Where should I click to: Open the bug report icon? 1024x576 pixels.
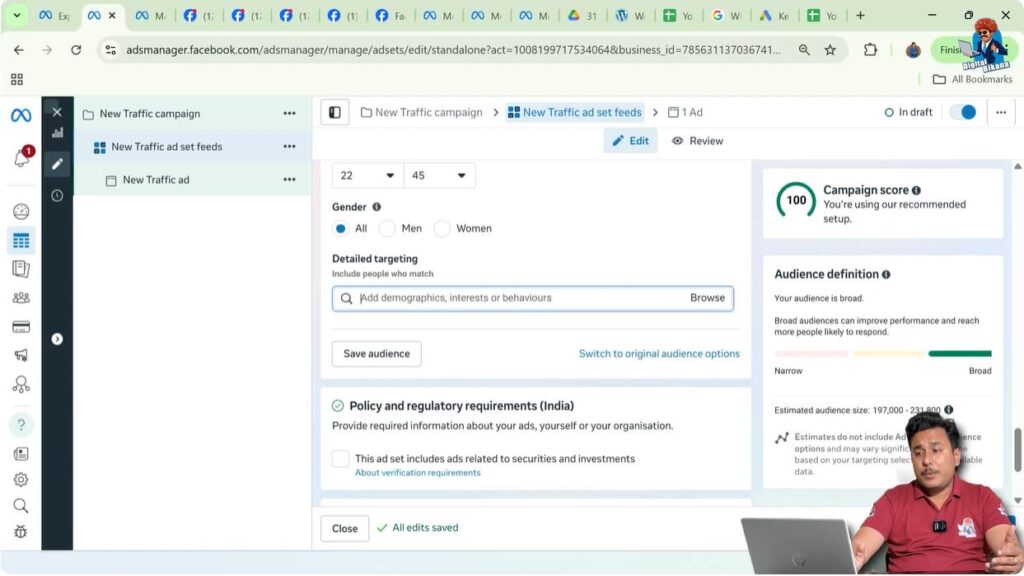(21, 532)
